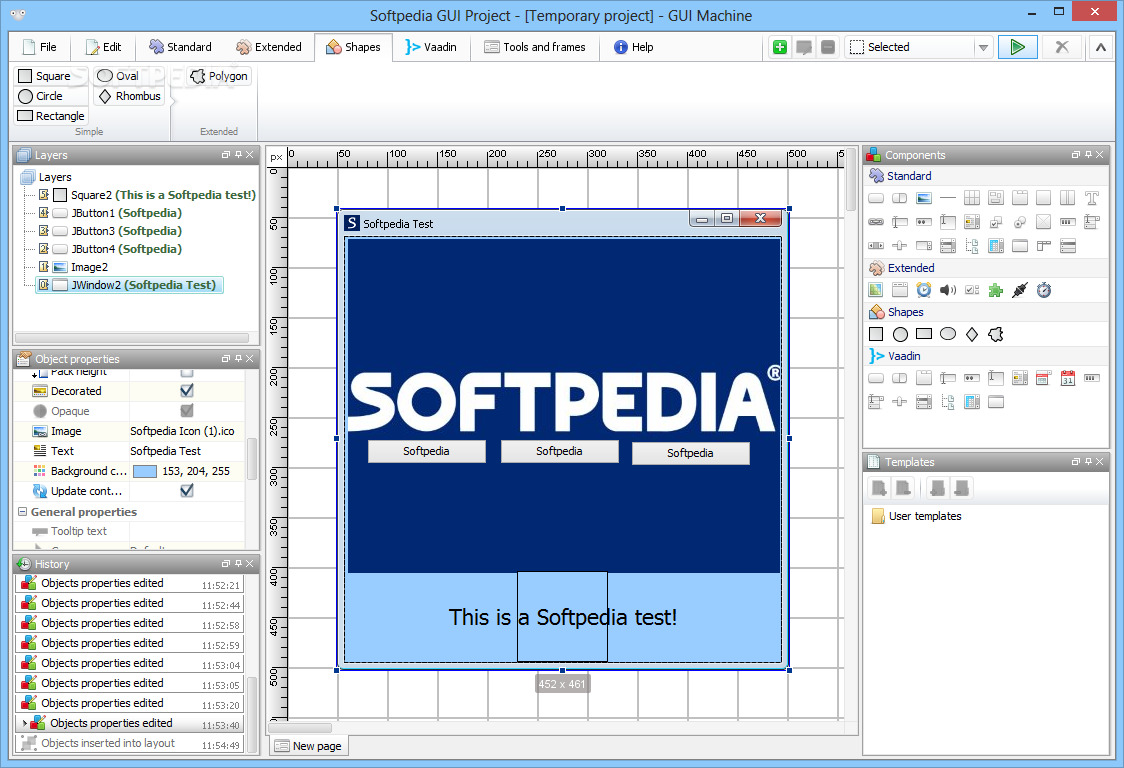Click the Text property value Softpedia Test
The width and height of the screenshot is (1124, 768).
[166, 451]
